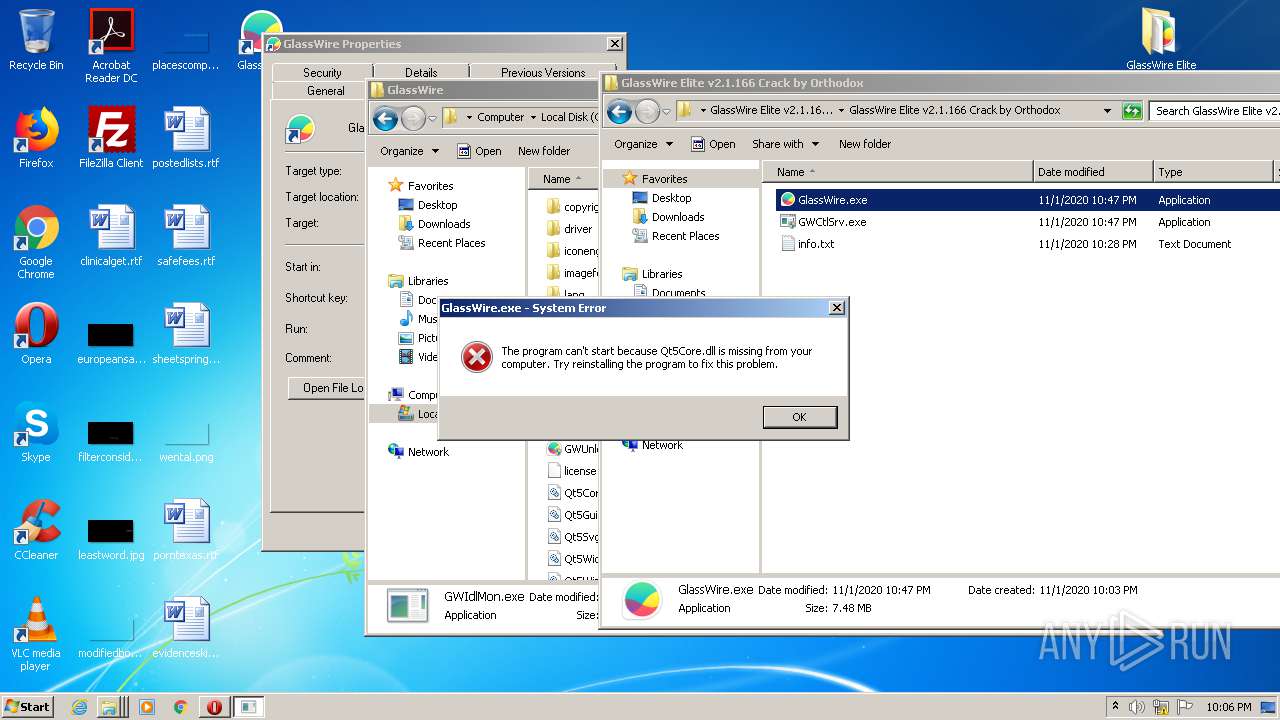The height and width of the screenshot is (720, 1280).
Task: Click Opera icon in the taskbar
Action: click(x=214, y=707)
